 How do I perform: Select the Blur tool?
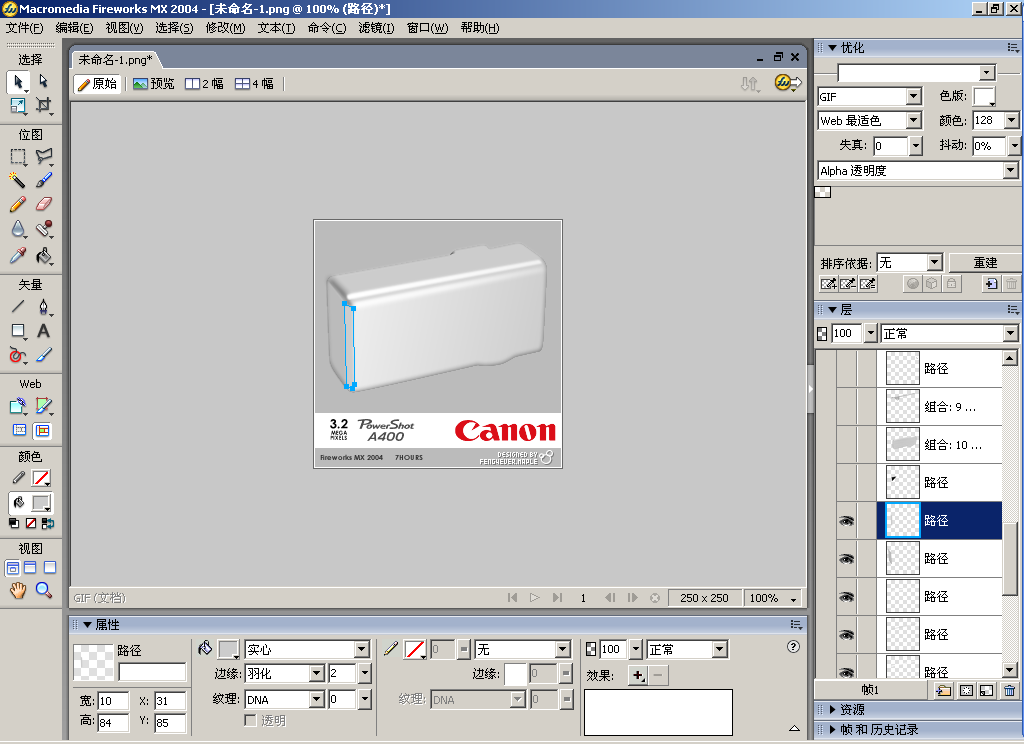(x=18, y=229)
